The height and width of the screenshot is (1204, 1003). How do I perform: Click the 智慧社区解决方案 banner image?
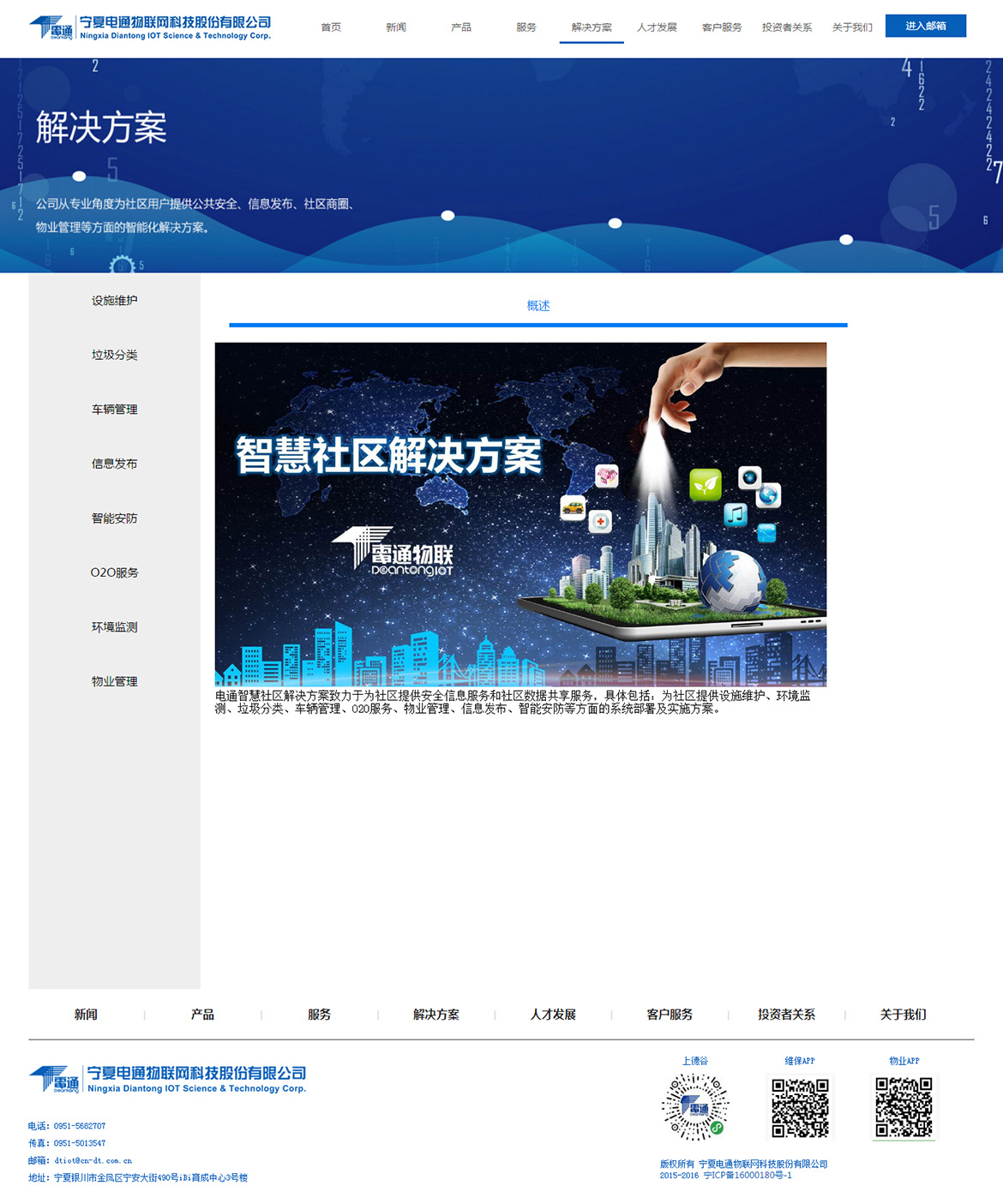(520, 514)
